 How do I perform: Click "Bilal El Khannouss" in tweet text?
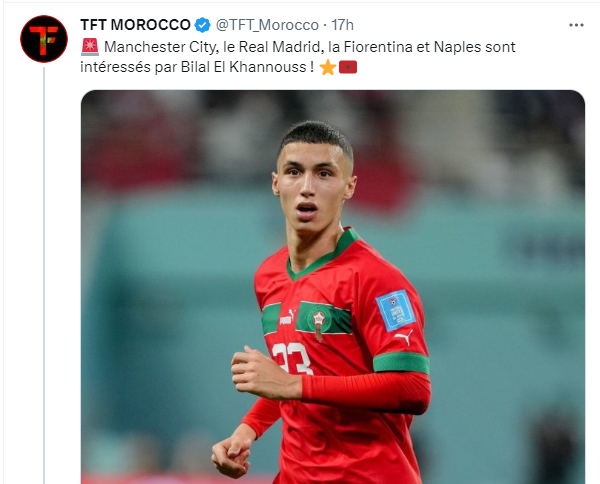pos(243,67)
